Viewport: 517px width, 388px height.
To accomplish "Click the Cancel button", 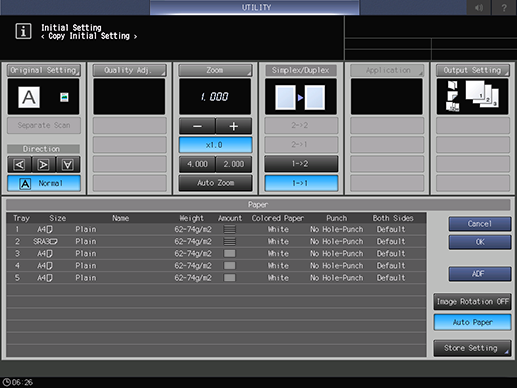I will point(480,224).
